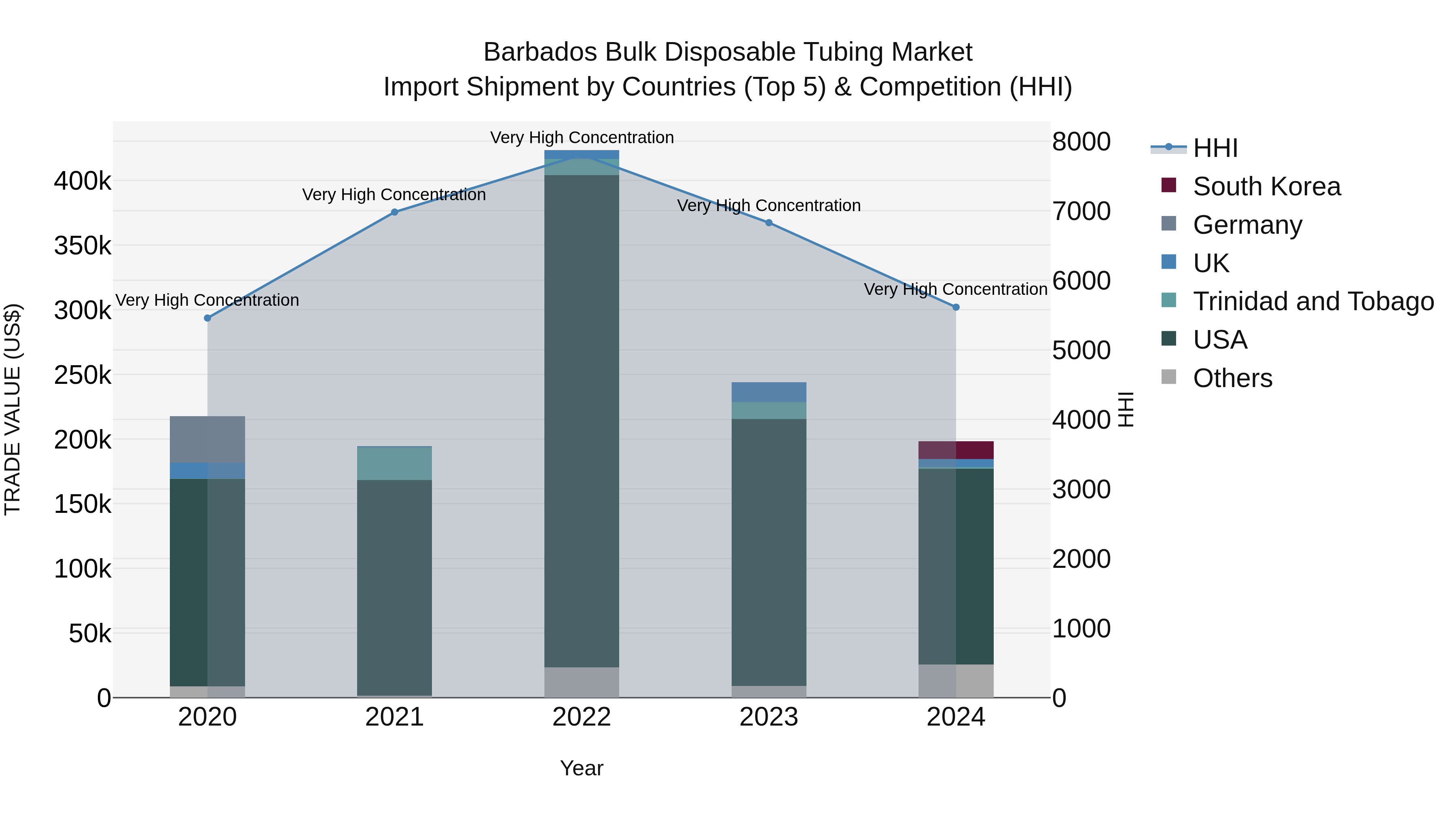Click the 2020 UK bar segment

[207, 471]
